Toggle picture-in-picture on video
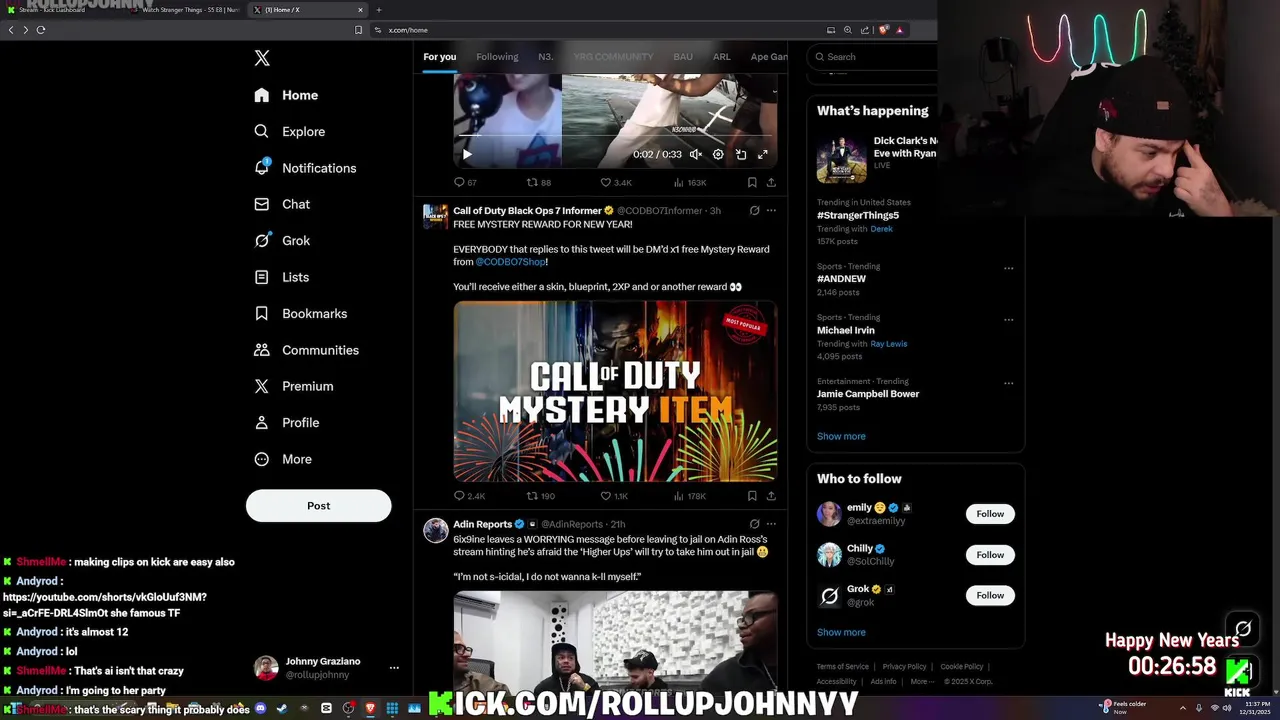Screen dimensions: 1280x720 [x=741, y=154]
